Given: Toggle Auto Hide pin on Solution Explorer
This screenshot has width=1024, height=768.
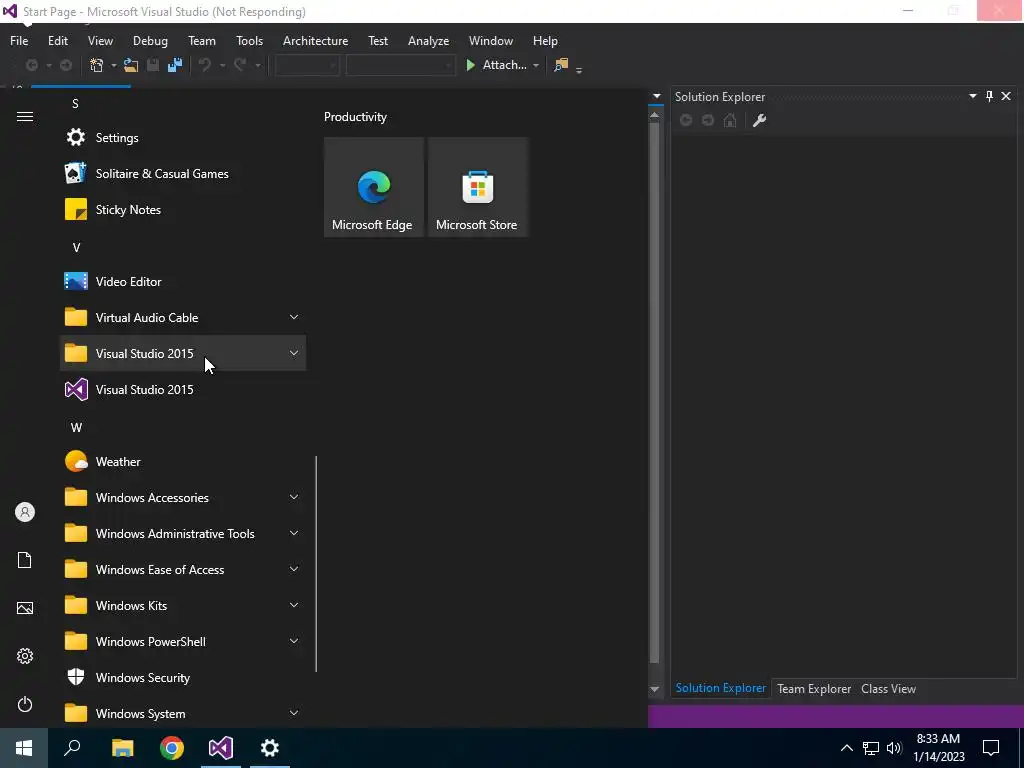Looking at the screenshot, I should 989,96.
